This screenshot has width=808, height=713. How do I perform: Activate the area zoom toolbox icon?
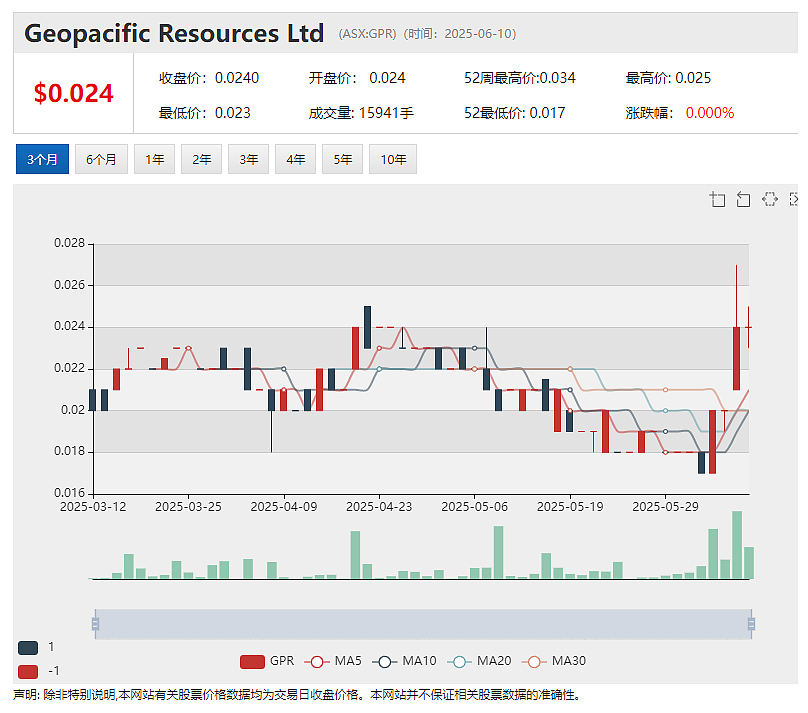(x=717, y=199)
